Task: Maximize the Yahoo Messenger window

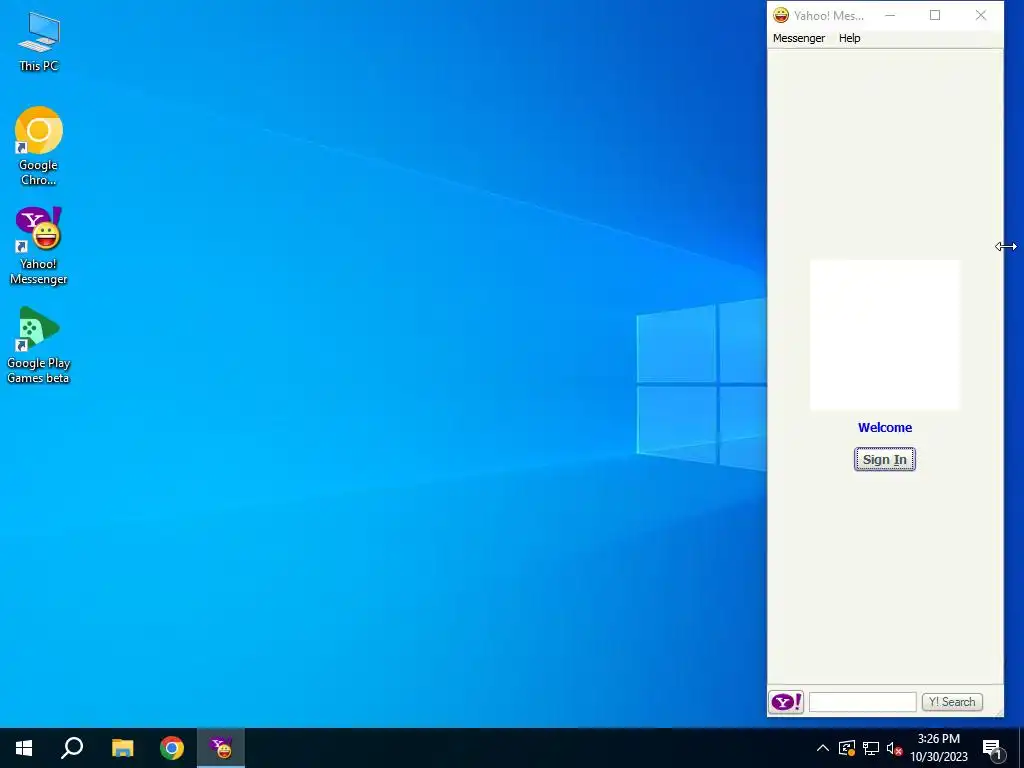Action: click(x=935, y=15)
